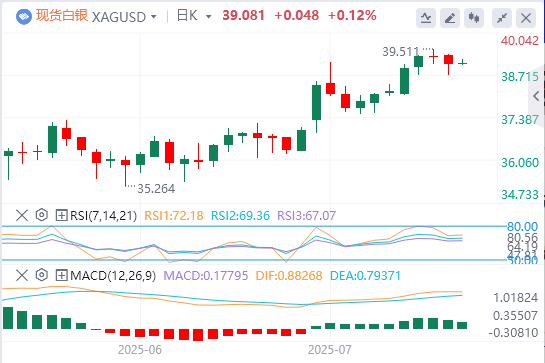Expand the MACD panel plus icon
Image resolution: width=545 pixels, height=363 pixels.
tap(62, 275)
